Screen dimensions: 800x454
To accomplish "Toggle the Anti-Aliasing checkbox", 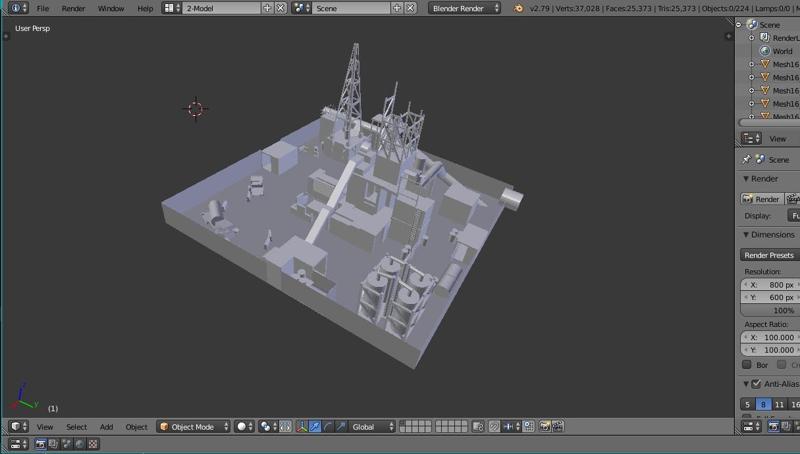I will tap(756, 384).
